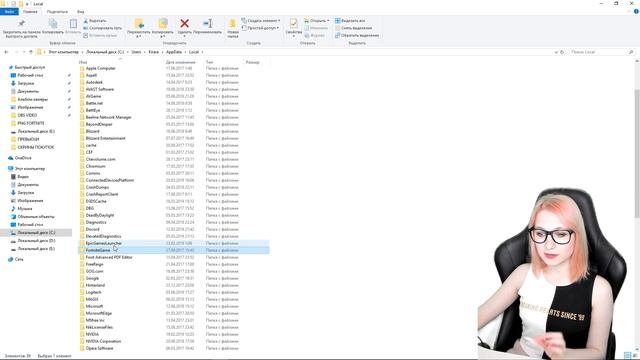Click Обратить выделение invert selection
The image size is (640, 360).
click(357, 35)
